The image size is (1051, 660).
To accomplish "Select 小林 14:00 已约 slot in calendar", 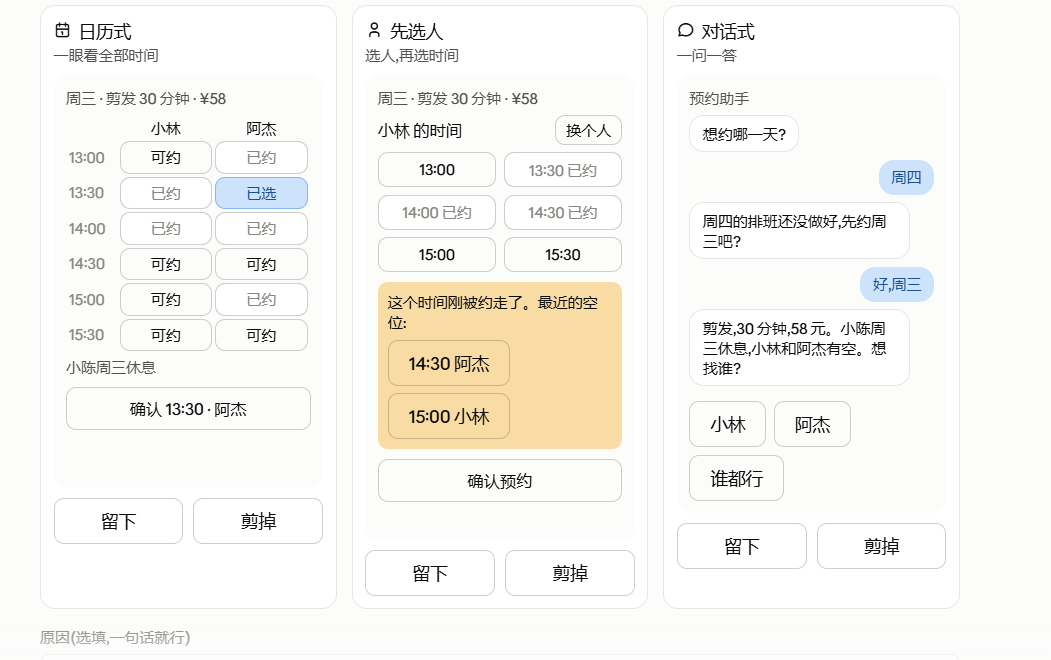I will point(166,228).
